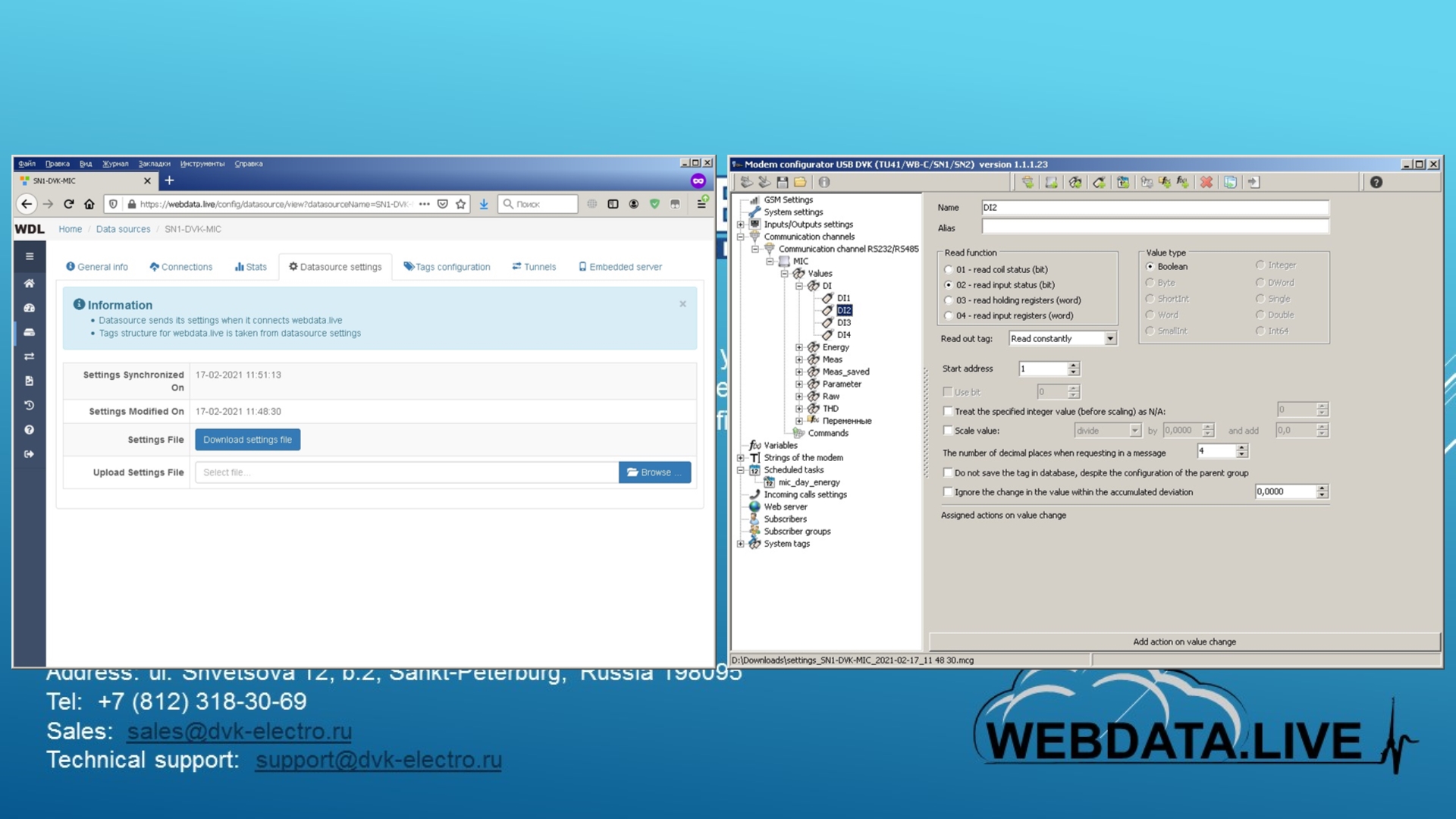Collapse the DI tree node

pyautogui.click(x=799, y=286)
